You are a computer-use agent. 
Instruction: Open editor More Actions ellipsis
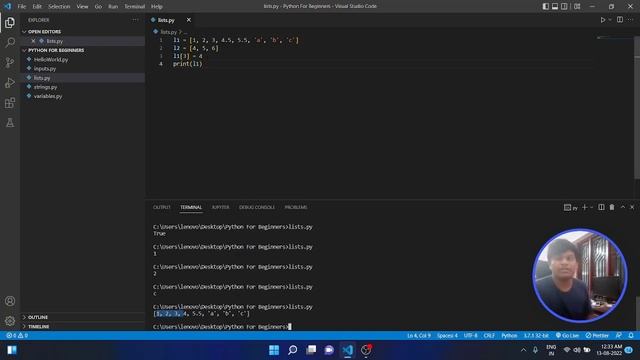[631, 20]
